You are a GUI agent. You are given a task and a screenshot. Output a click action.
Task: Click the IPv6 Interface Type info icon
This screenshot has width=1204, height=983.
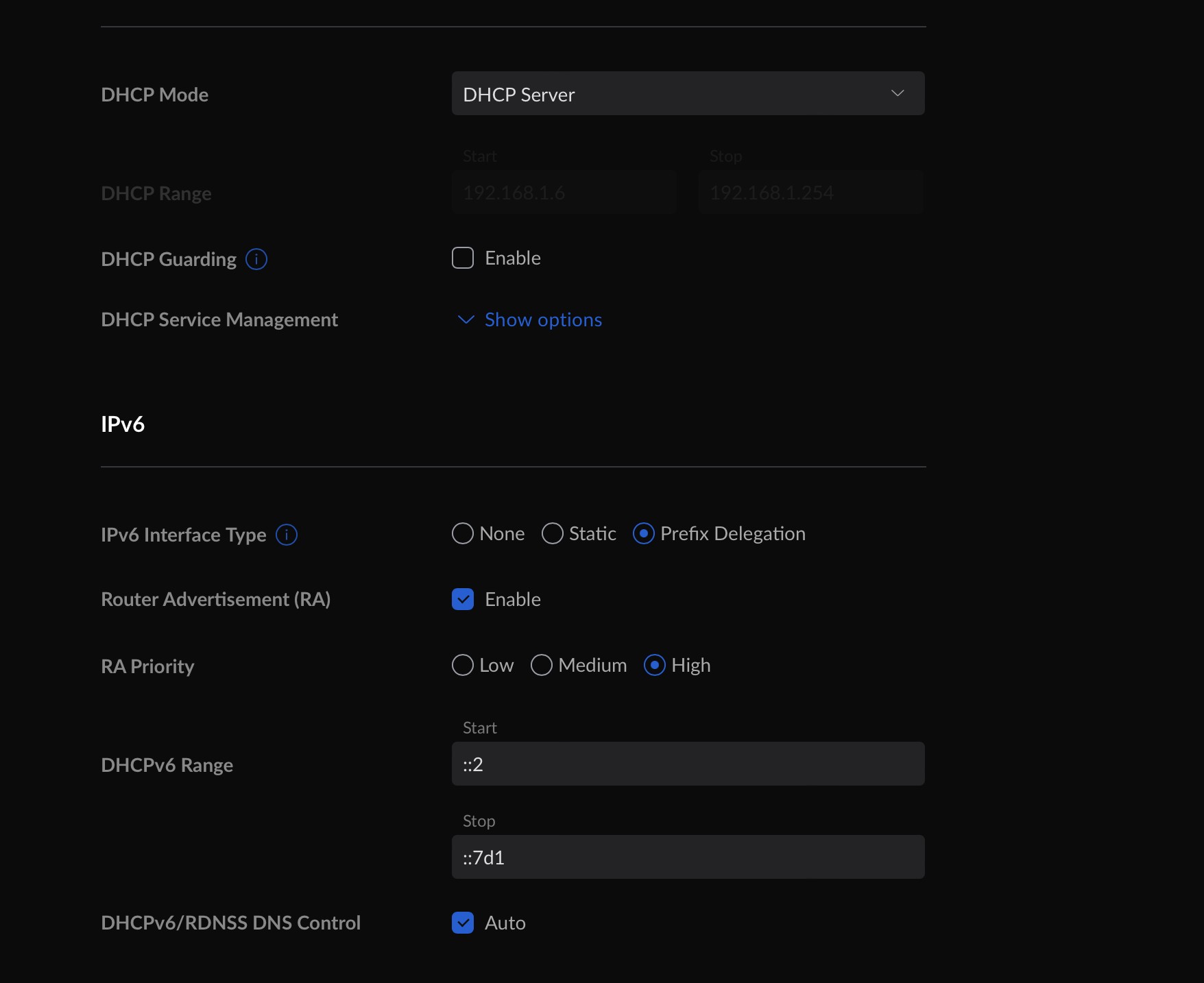287,535
